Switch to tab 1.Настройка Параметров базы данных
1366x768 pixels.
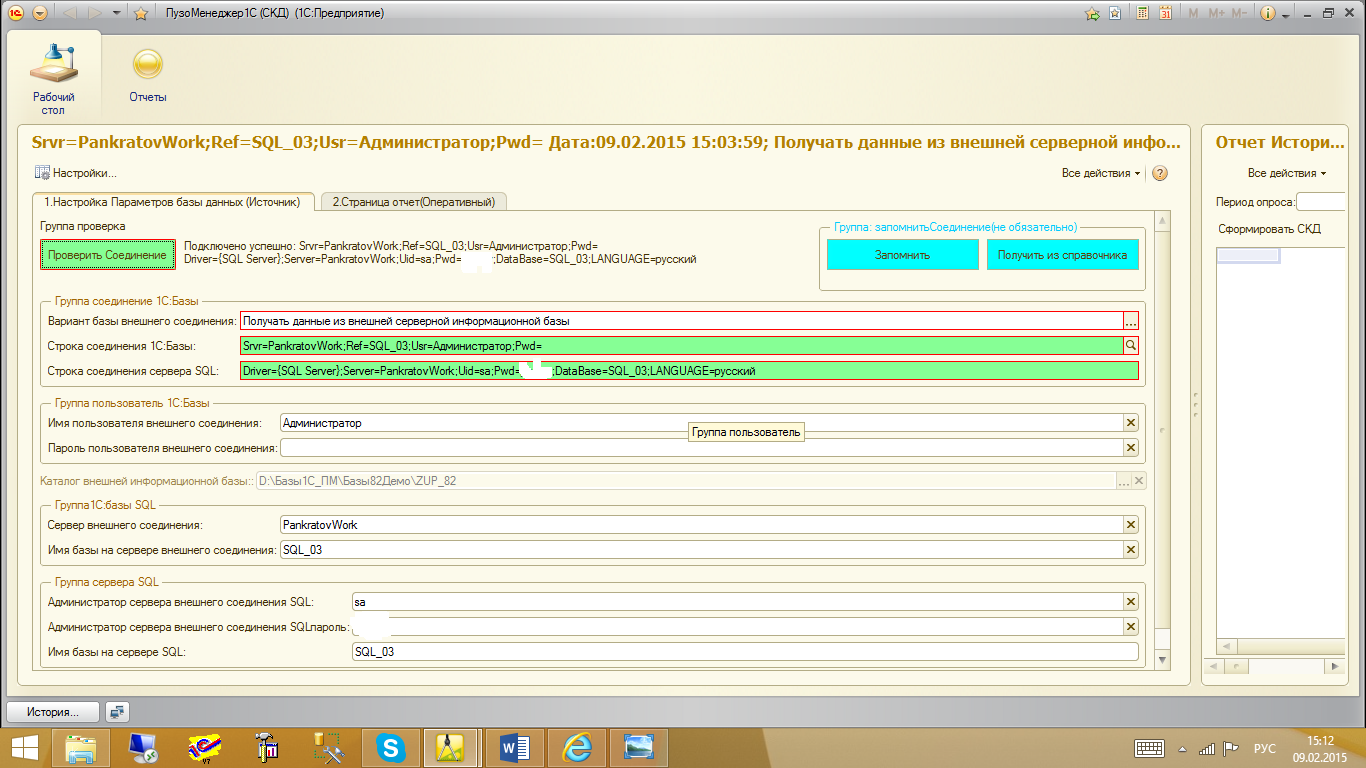(173, 201)
